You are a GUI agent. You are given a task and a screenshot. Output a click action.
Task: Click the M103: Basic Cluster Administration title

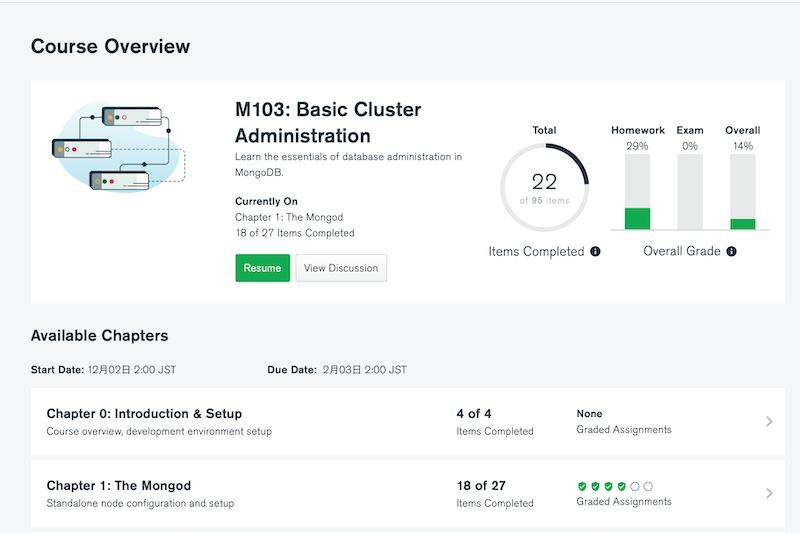(328, 123)
